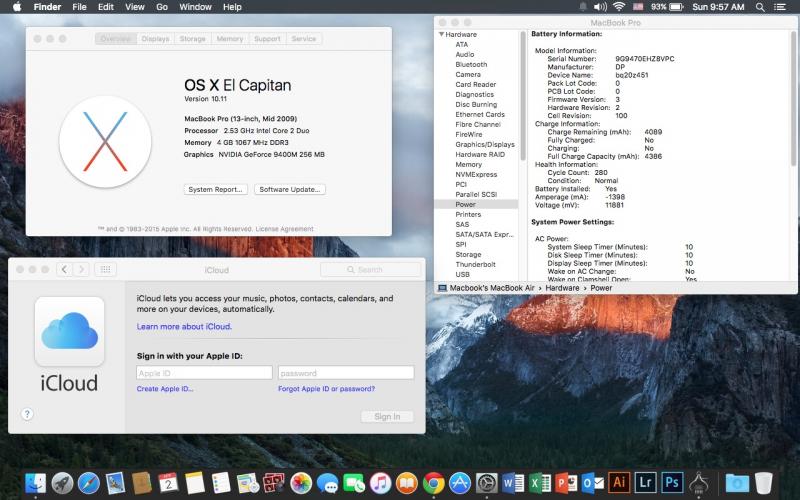
Task: Click the System Report button
Action: [x=215, y=189]
